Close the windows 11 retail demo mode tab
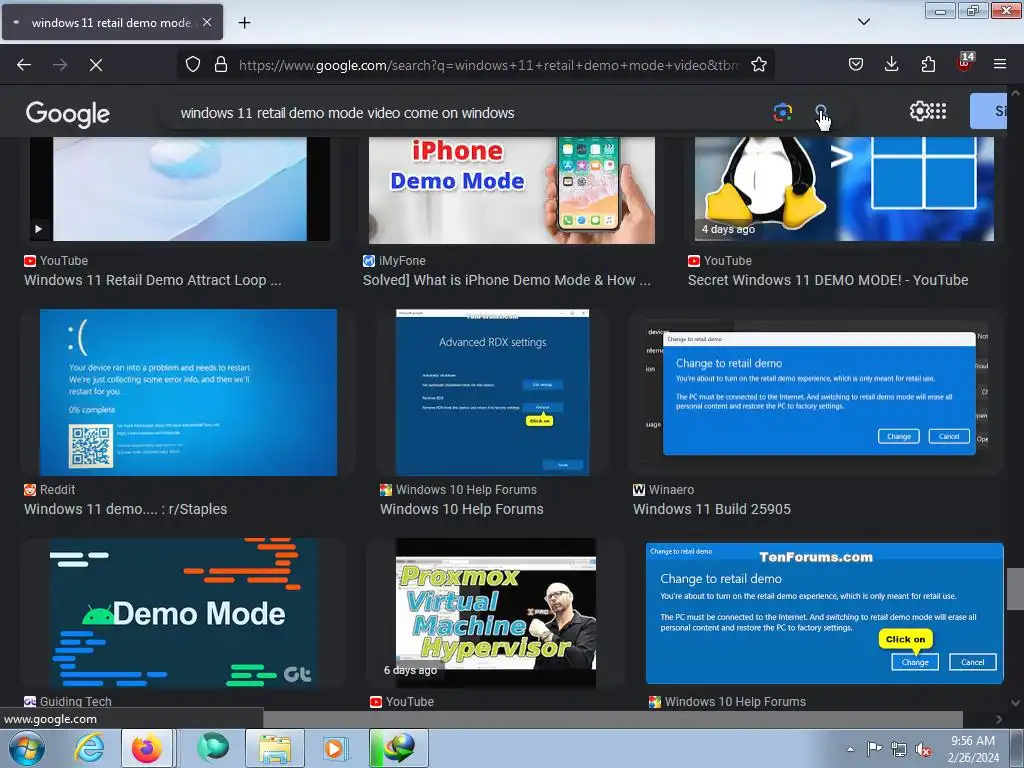Screen dimensions: 1024x768 [207, 22]
